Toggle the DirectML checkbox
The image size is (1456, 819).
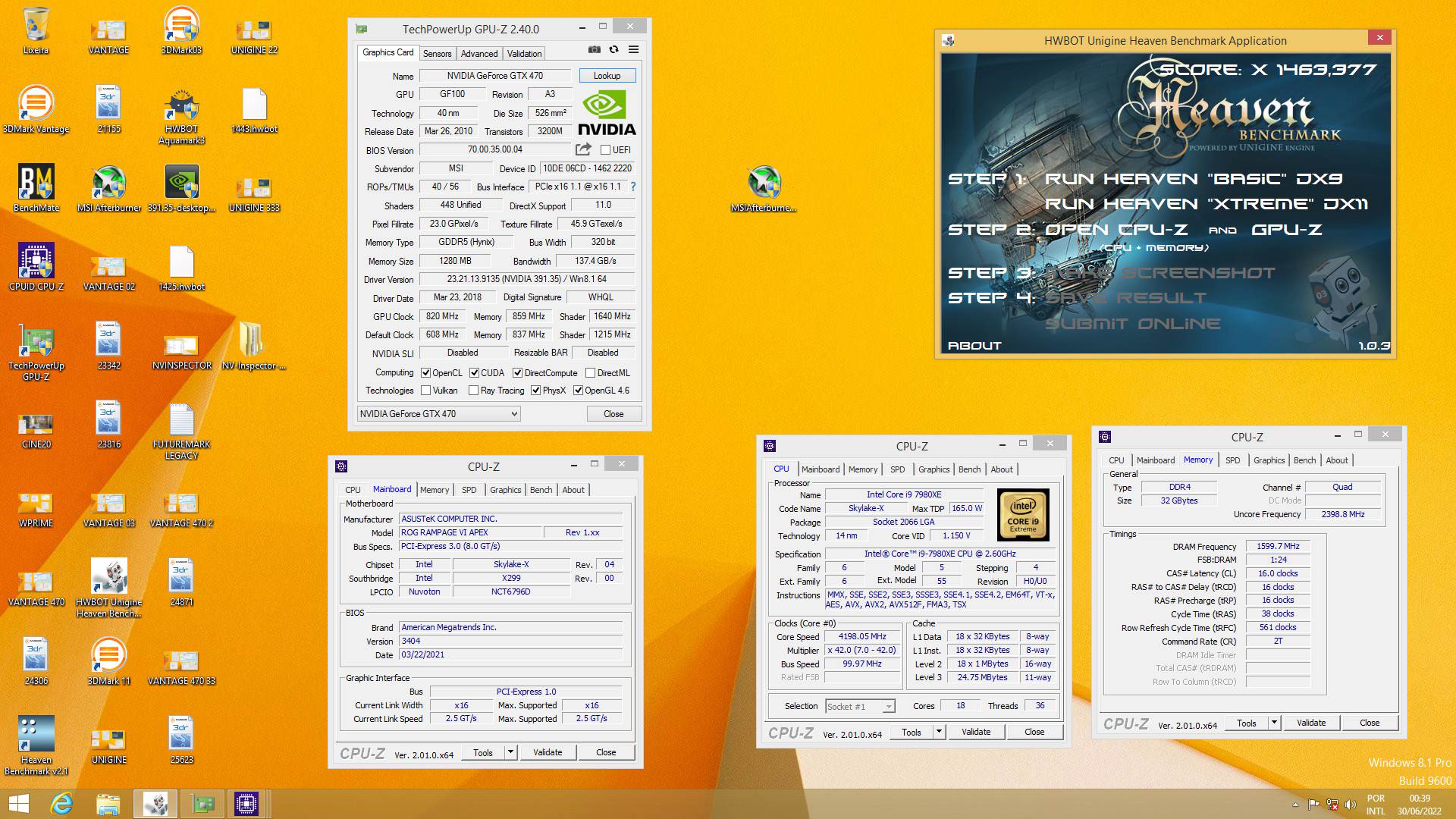tap(590, 373)
